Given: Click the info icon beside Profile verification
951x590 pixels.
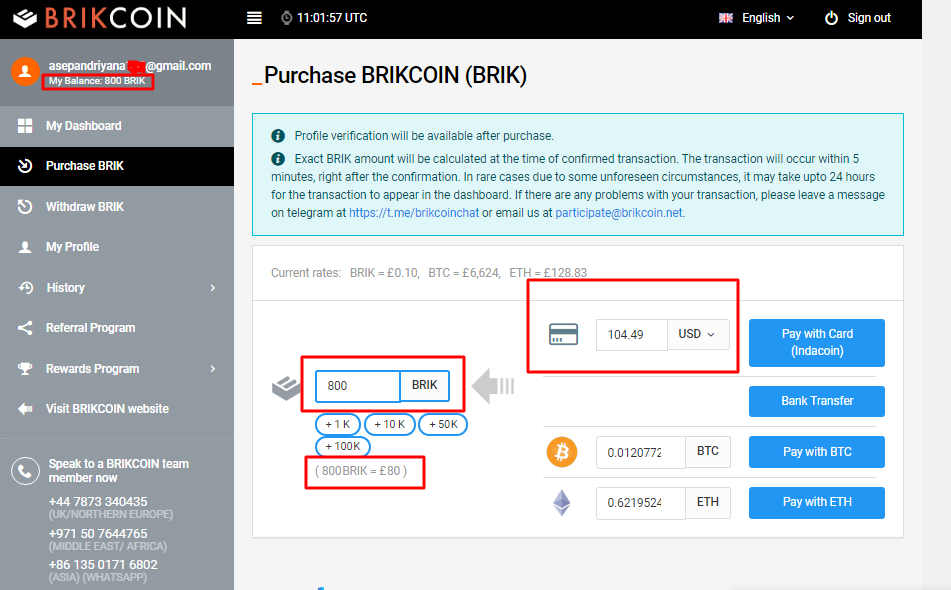Looking at the screenshot, I should click(278, 136).
